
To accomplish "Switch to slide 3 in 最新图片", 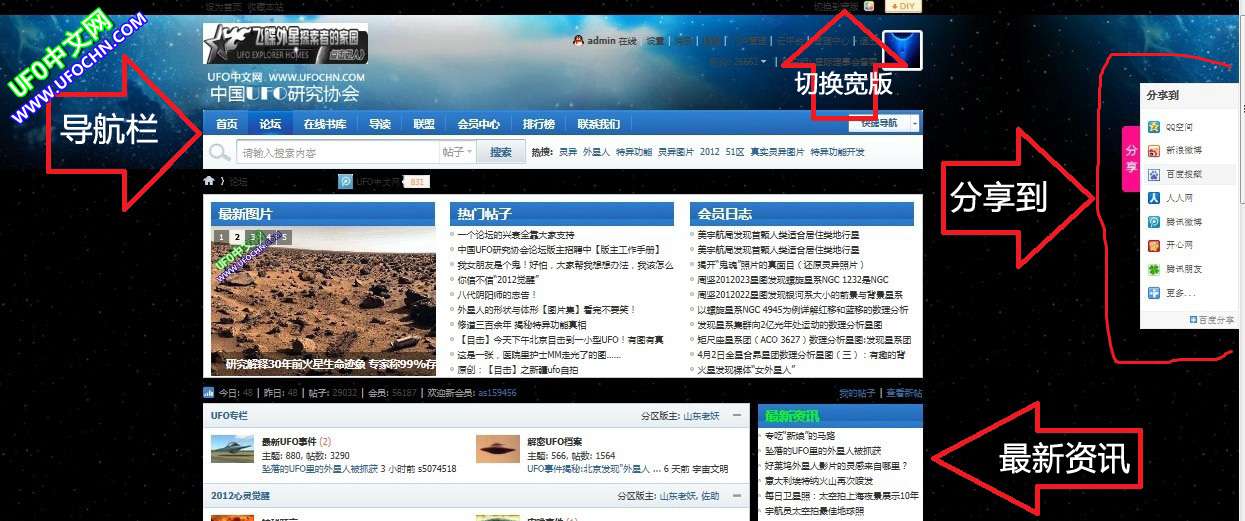I will click(254, 237).
